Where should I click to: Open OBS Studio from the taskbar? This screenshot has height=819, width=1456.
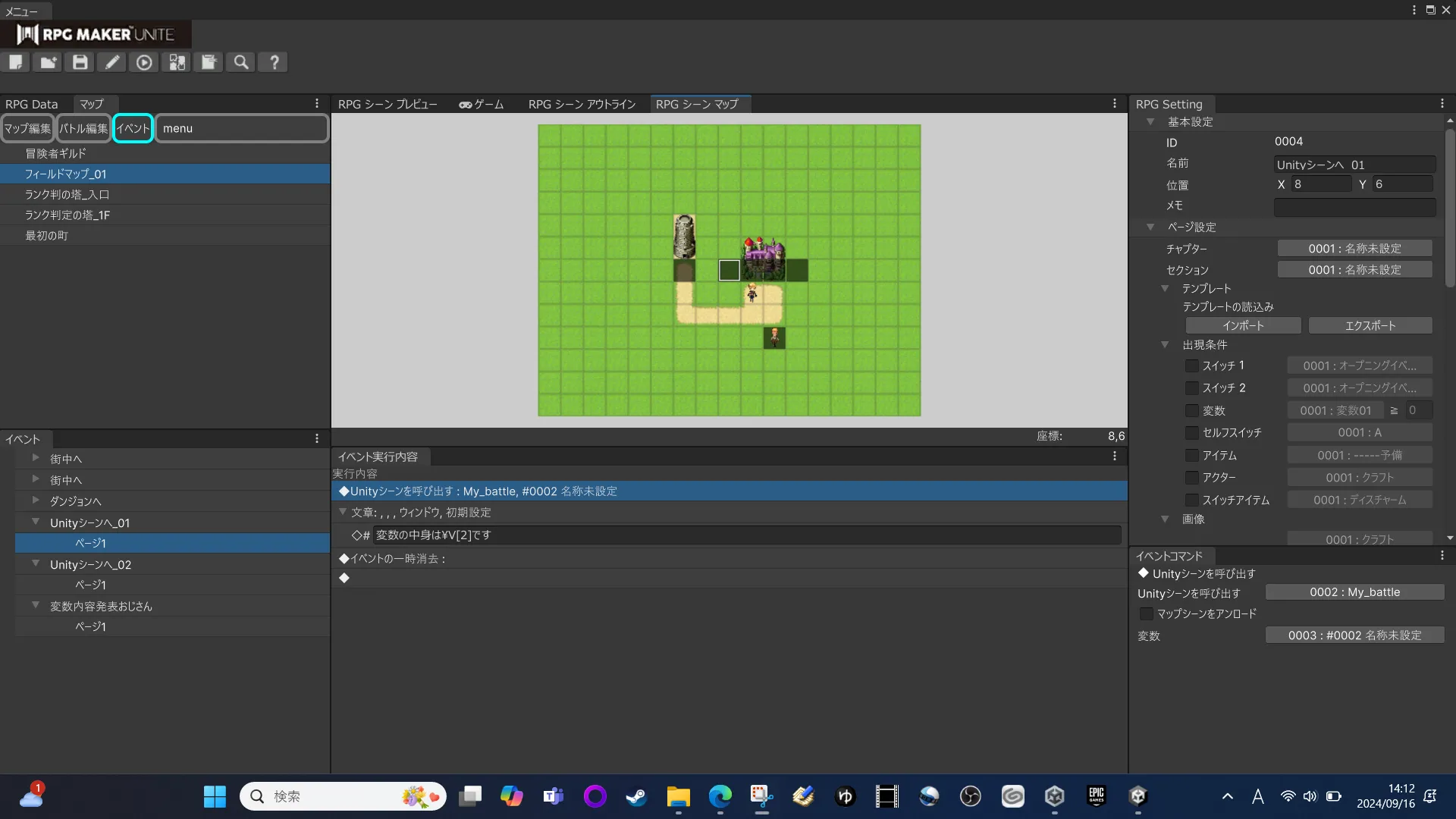tap(970, 796)
